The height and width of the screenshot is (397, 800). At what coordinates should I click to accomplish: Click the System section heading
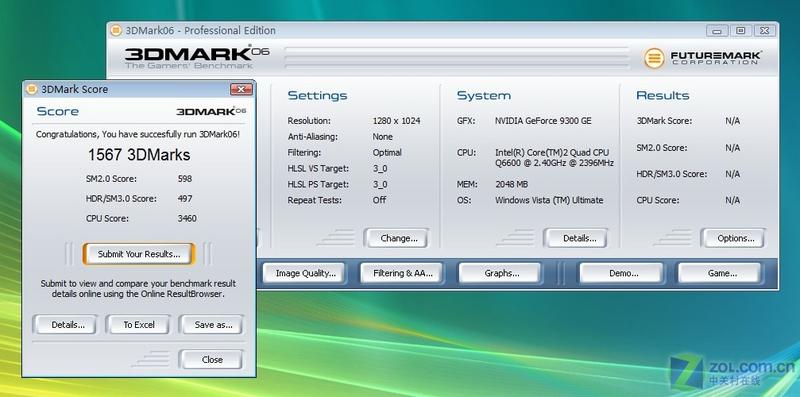(484, 95)
